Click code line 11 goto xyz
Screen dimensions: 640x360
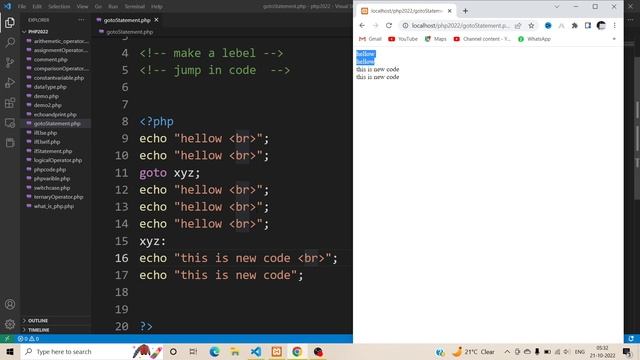(170, 173)
